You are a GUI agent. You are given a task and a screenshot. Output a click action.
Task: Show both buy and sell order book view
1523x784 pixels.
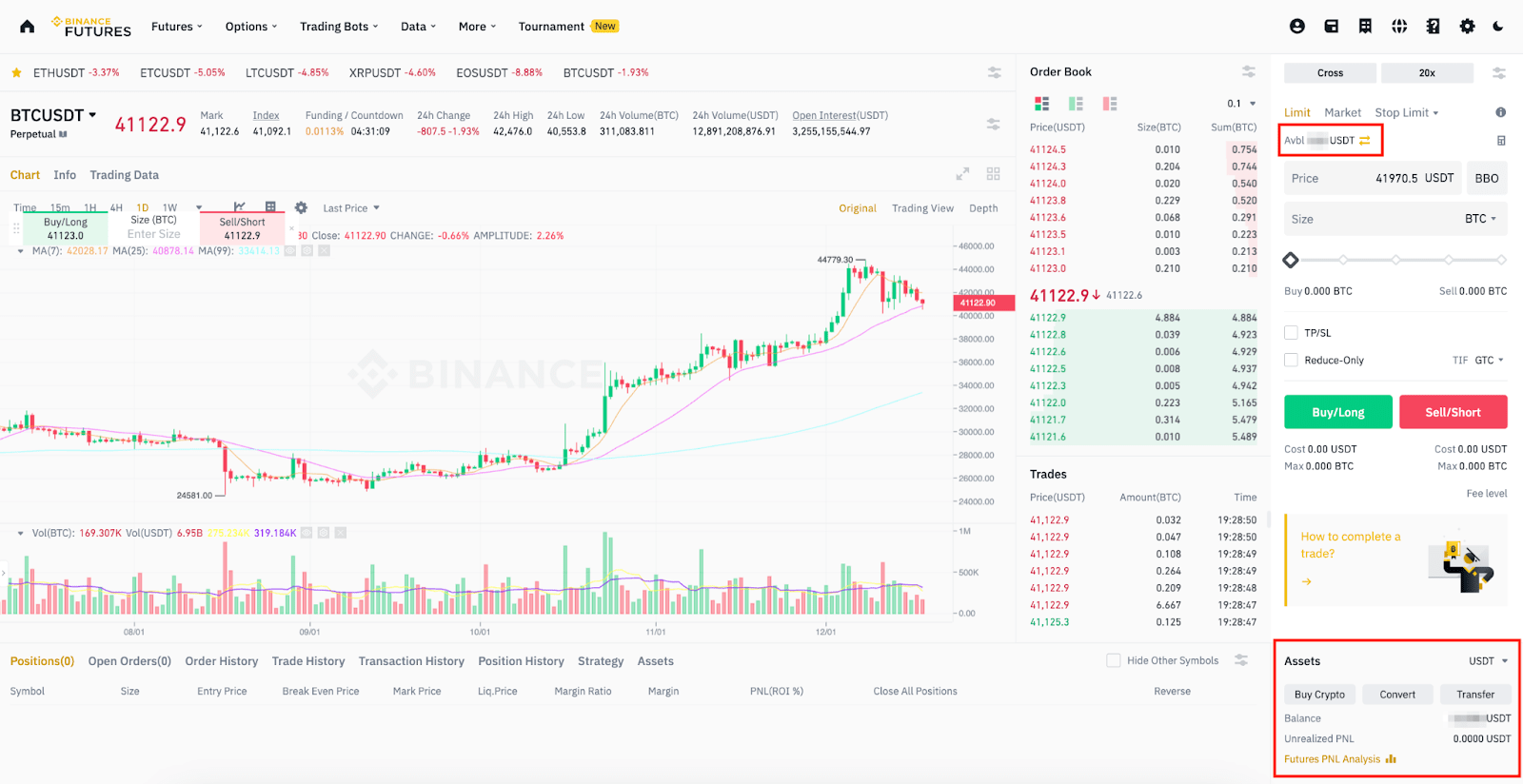coord(1042,104)
